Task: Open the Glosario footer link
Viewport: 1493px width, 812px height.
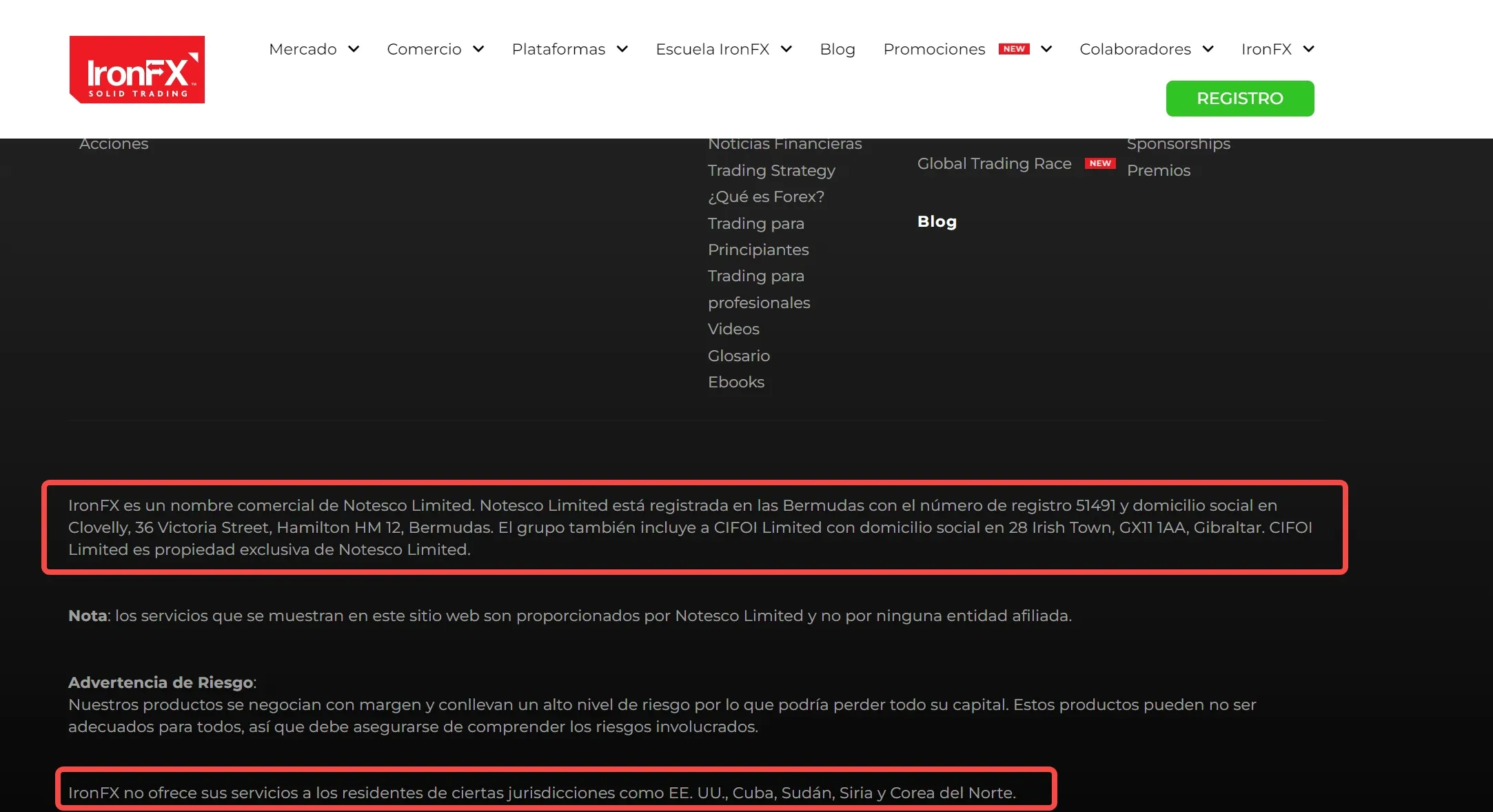Action: [739, 356]
